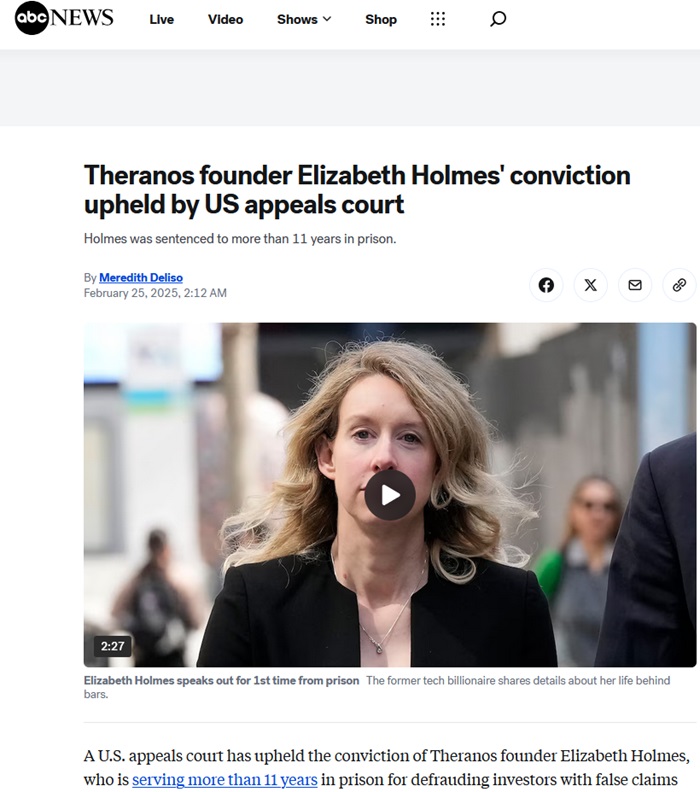Image resolution: width=700 pixels, height=792 pixels.
Task: Share article on Facebook
Action: tap(546, 285)
